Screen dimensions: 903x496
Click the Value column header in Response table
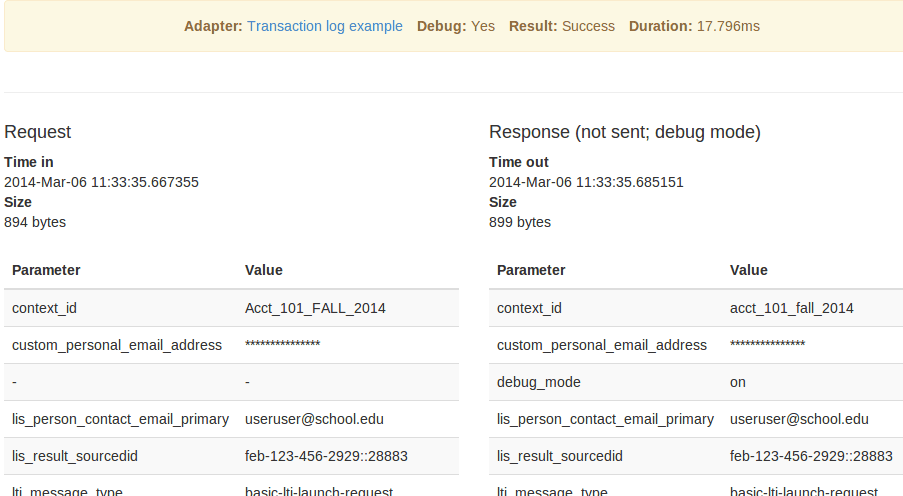tap(749, 270)
